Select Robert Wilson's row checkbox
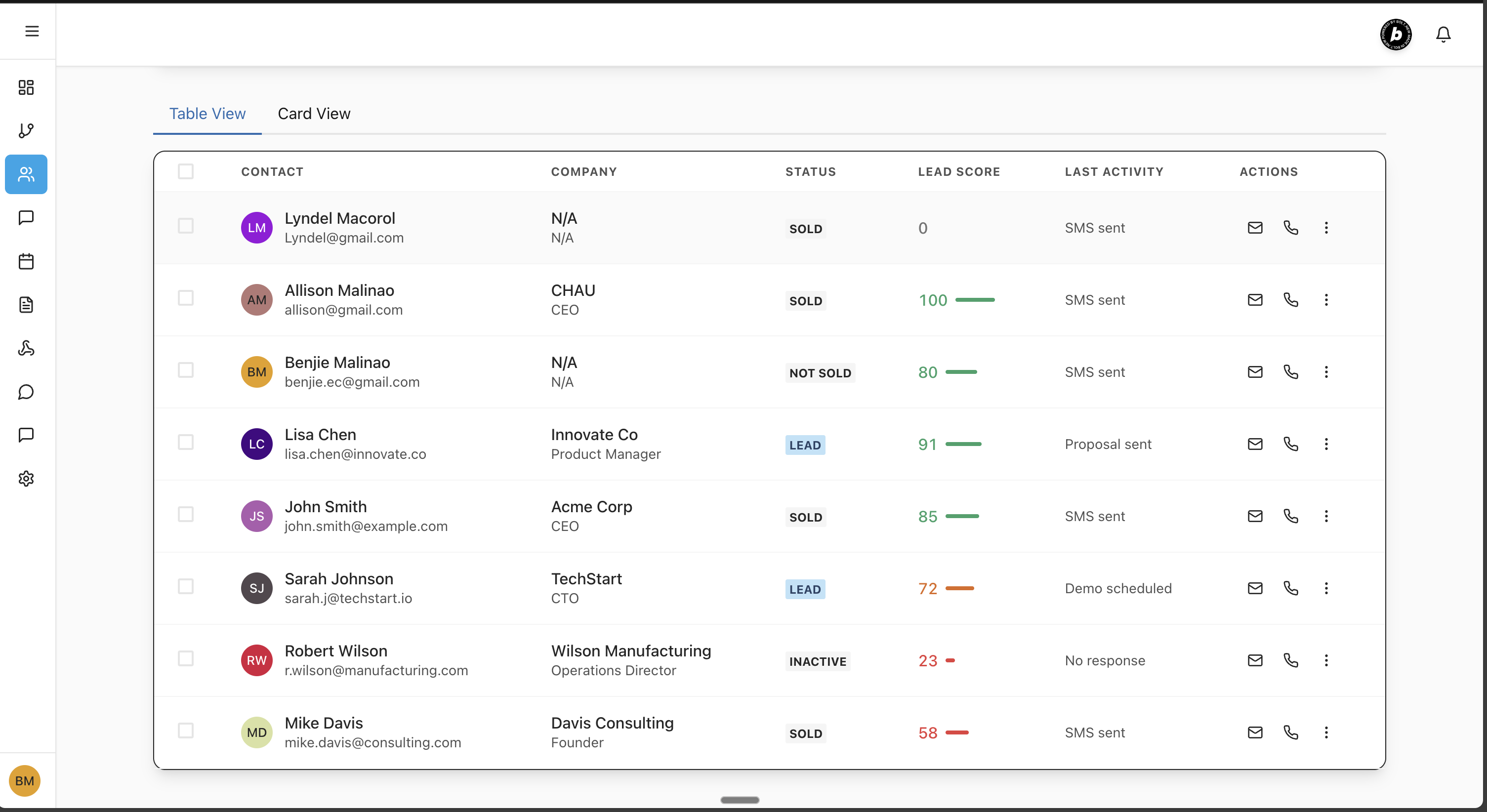 tap(185, 658)
